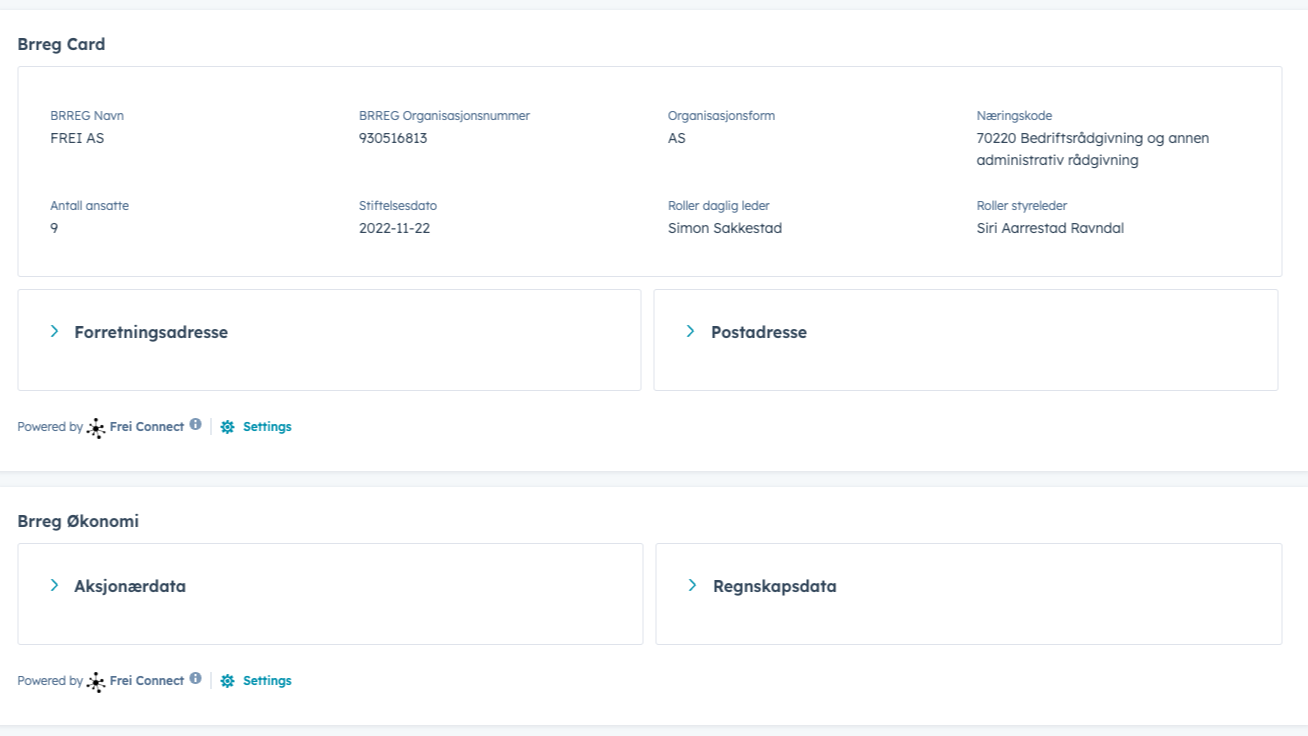Click the Frei Connect text in Brreg Card footer
The height and width of the screenshot is (736, 1308).
click(146, 427)
